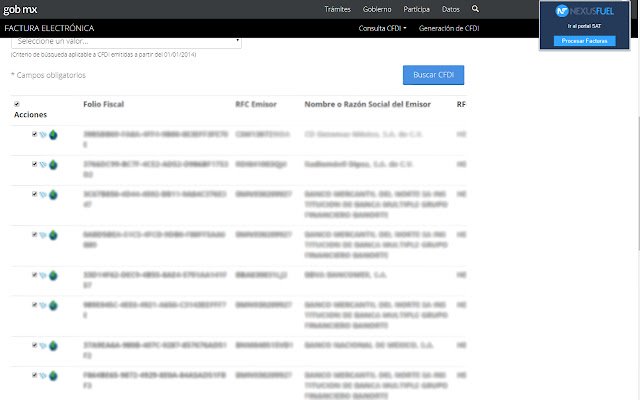Uncheck the BBVA Bancomer row checkbox
Viewport: 640px width, 400px height.
[x=35, y=274]
